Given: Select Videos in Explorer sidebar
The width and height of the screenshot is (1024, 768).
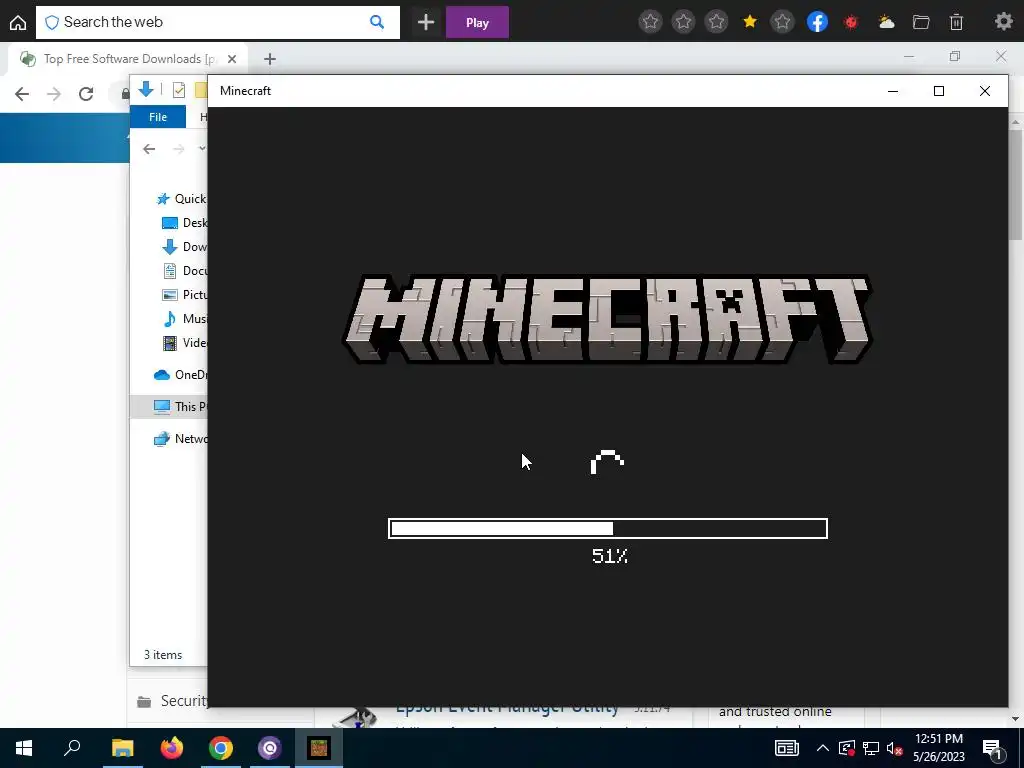Looking at the screenshot, I should pos(184,343).
